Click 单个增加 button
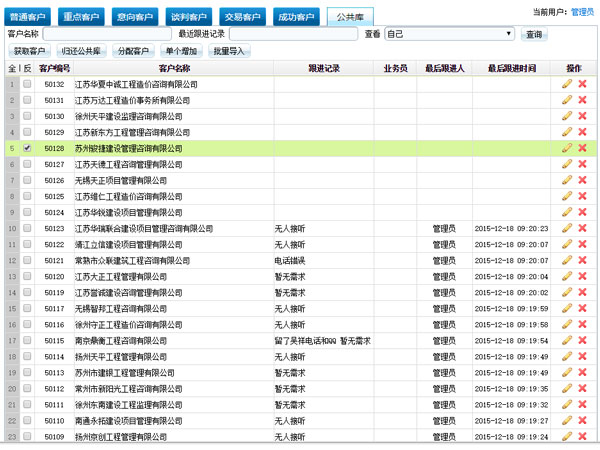The width and height of the screenshot is (600, 450). pyautogui.click(x=181, y=51)
